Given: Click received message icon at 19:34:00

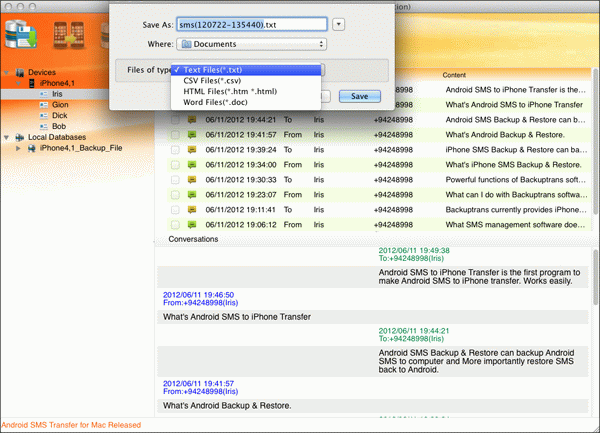Looking at the screenshot, I should point(192,165).
